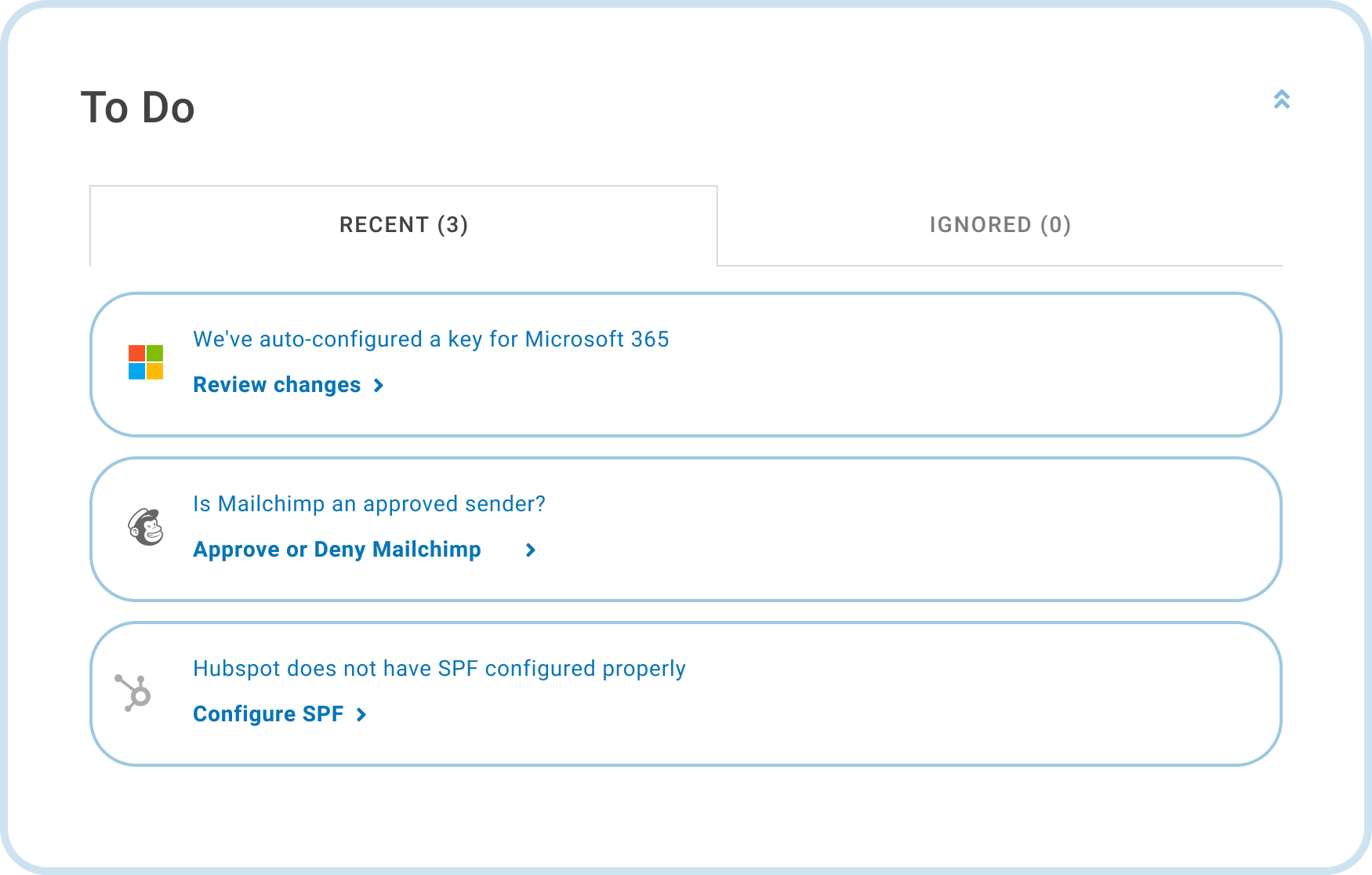Click the Hubspot sprocket icon
This screenshot has width=1372, height=875.
133,692
